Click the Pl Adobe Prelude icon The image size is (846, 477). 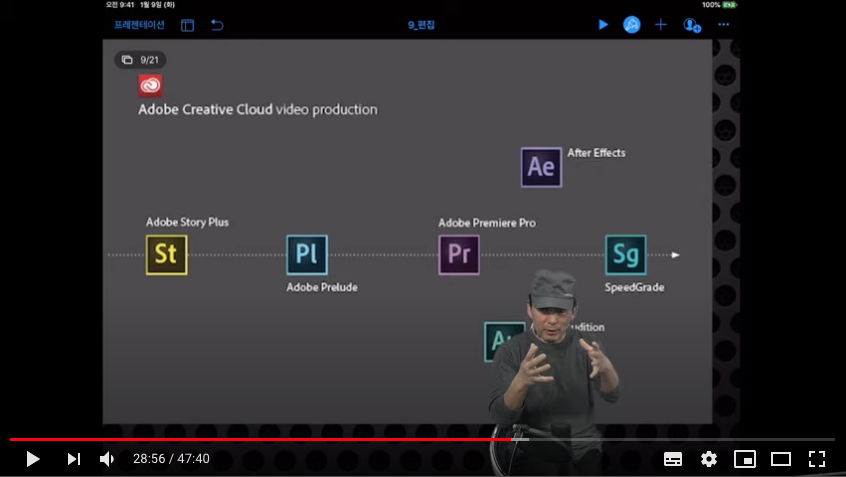click(x=307, y=255)
